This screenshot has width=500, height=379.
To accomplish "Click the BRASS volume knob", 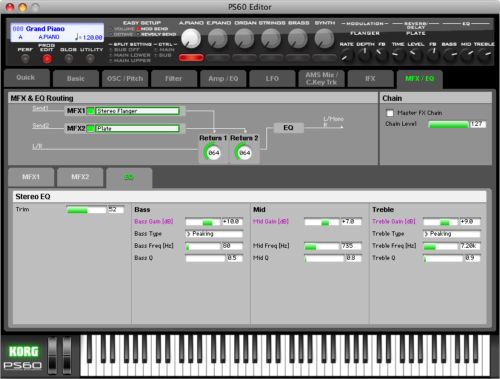I will (x=297, y=38).
